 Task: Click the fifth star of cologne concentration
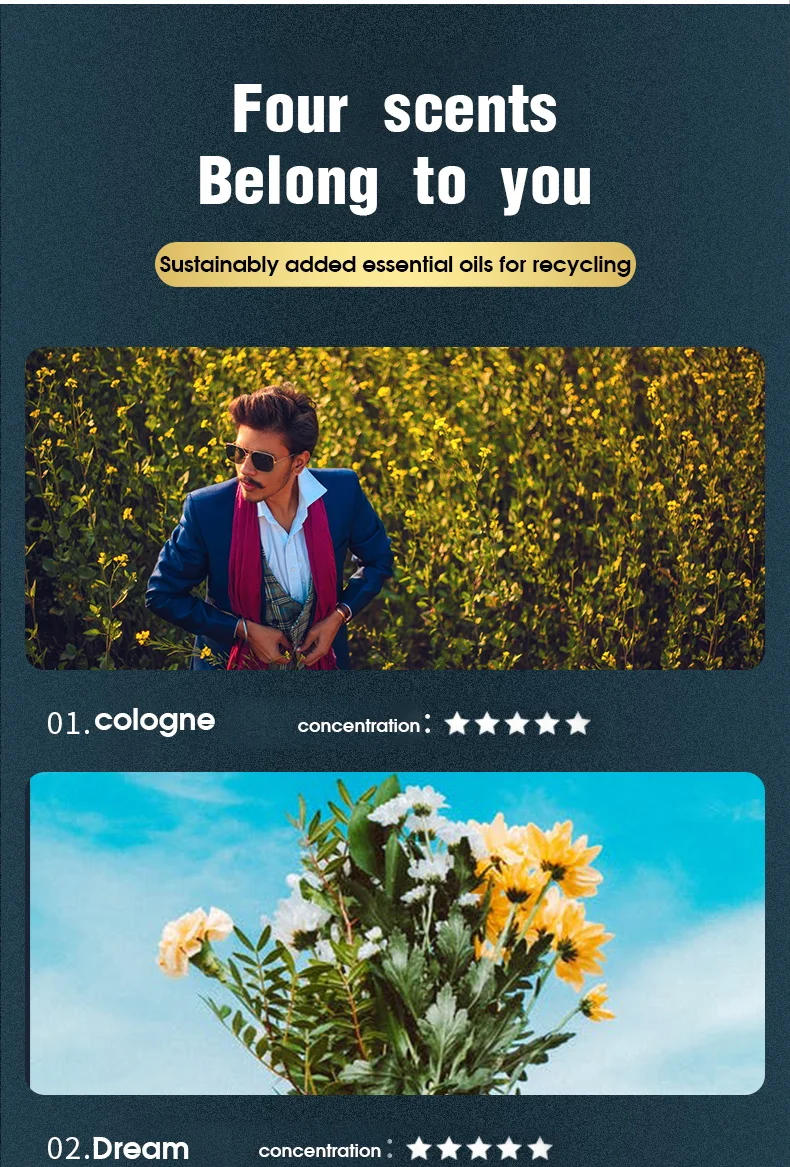[577, 723]
